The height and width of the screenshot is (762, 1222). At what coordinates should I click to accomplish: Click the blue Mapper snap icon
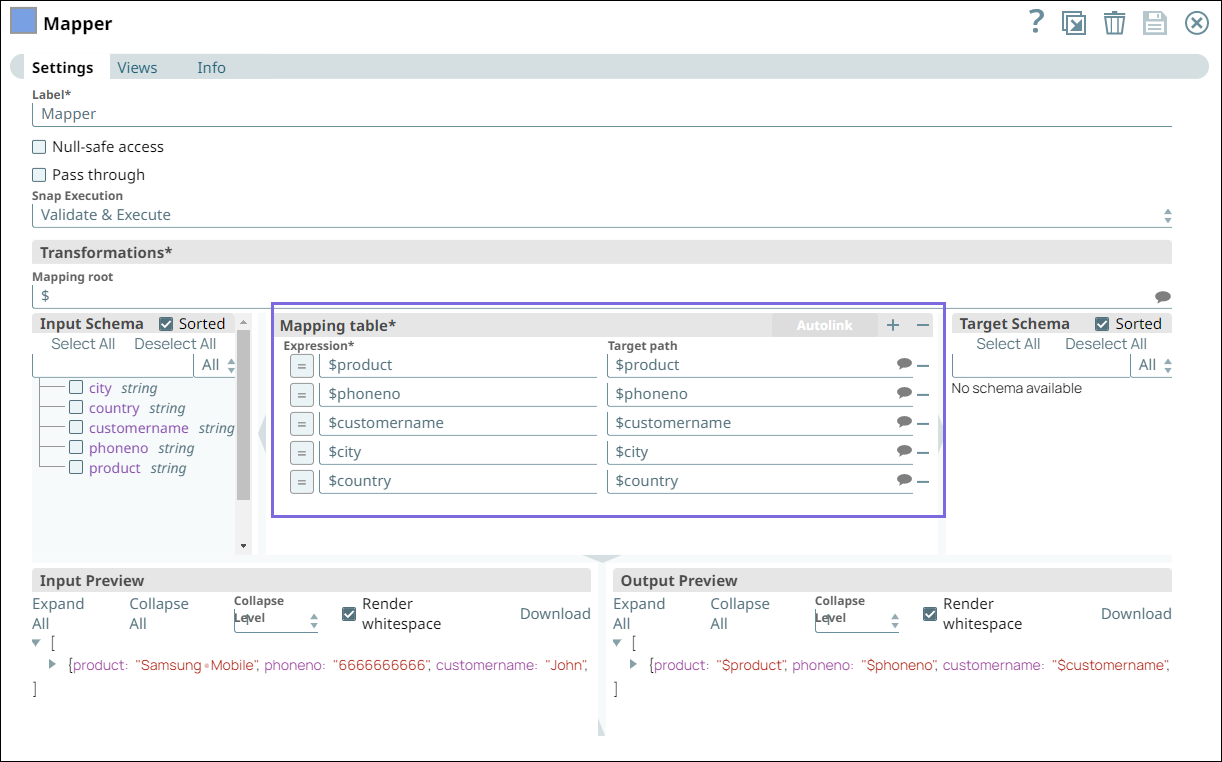click(23, 22)
